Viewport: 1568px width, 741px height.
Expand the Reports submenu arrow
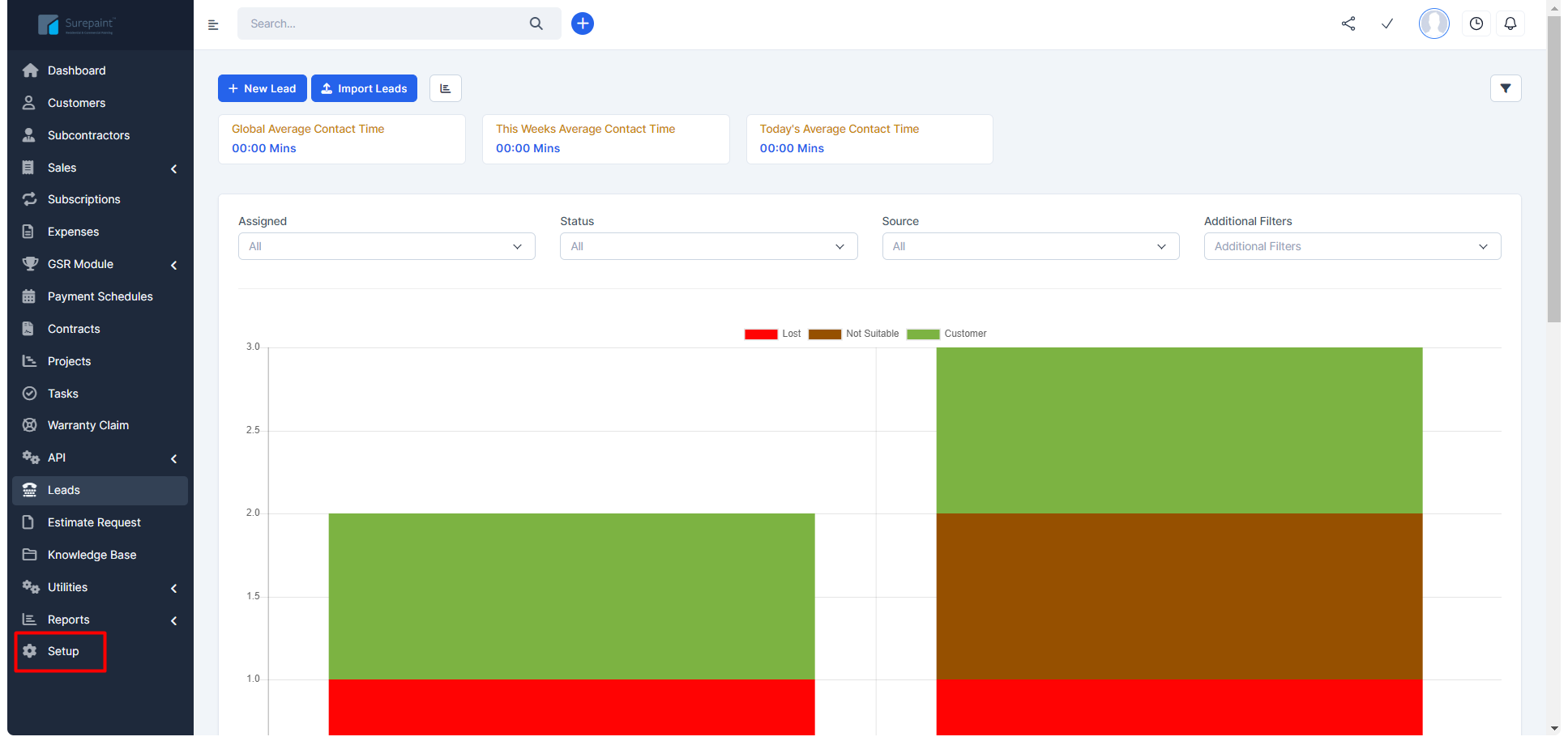click(174, 620)
